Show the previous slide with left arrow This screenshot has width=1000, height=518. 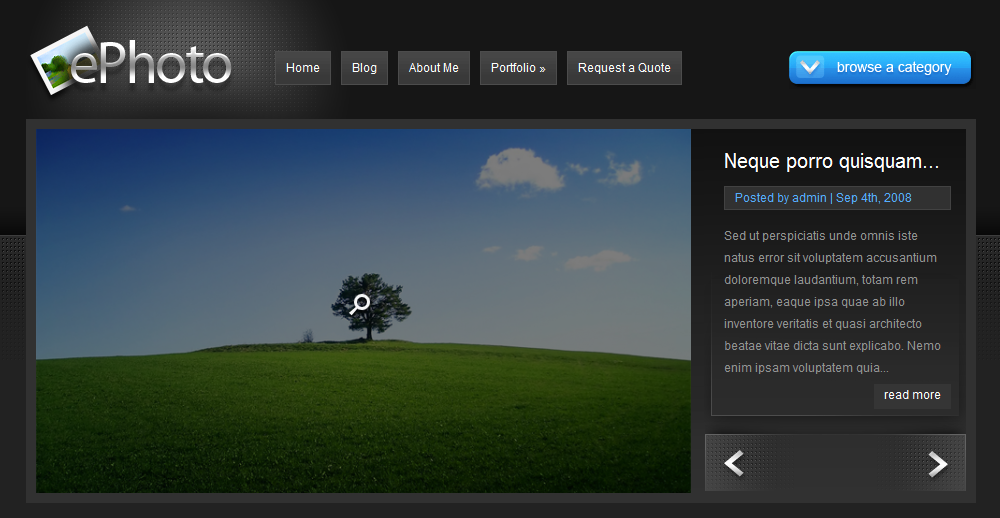(734, 463)
